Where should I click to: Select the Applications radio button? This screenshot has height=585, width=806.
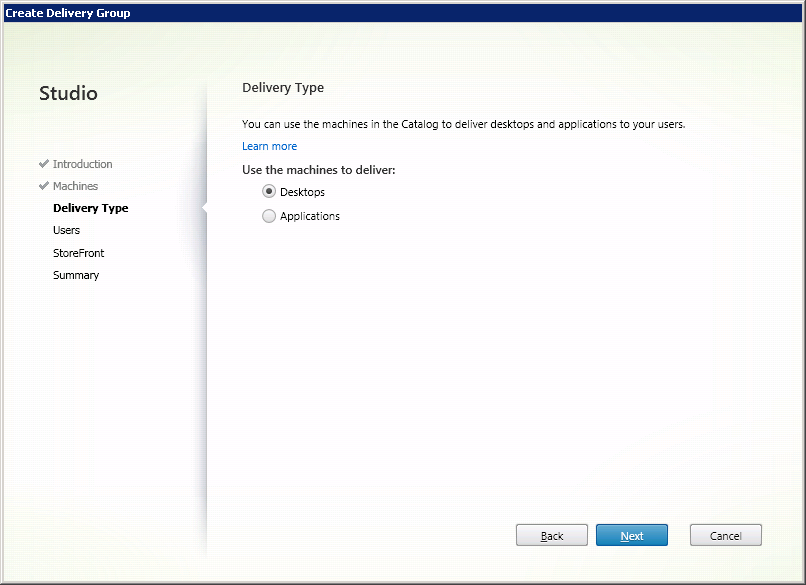[x=269, y=216]
